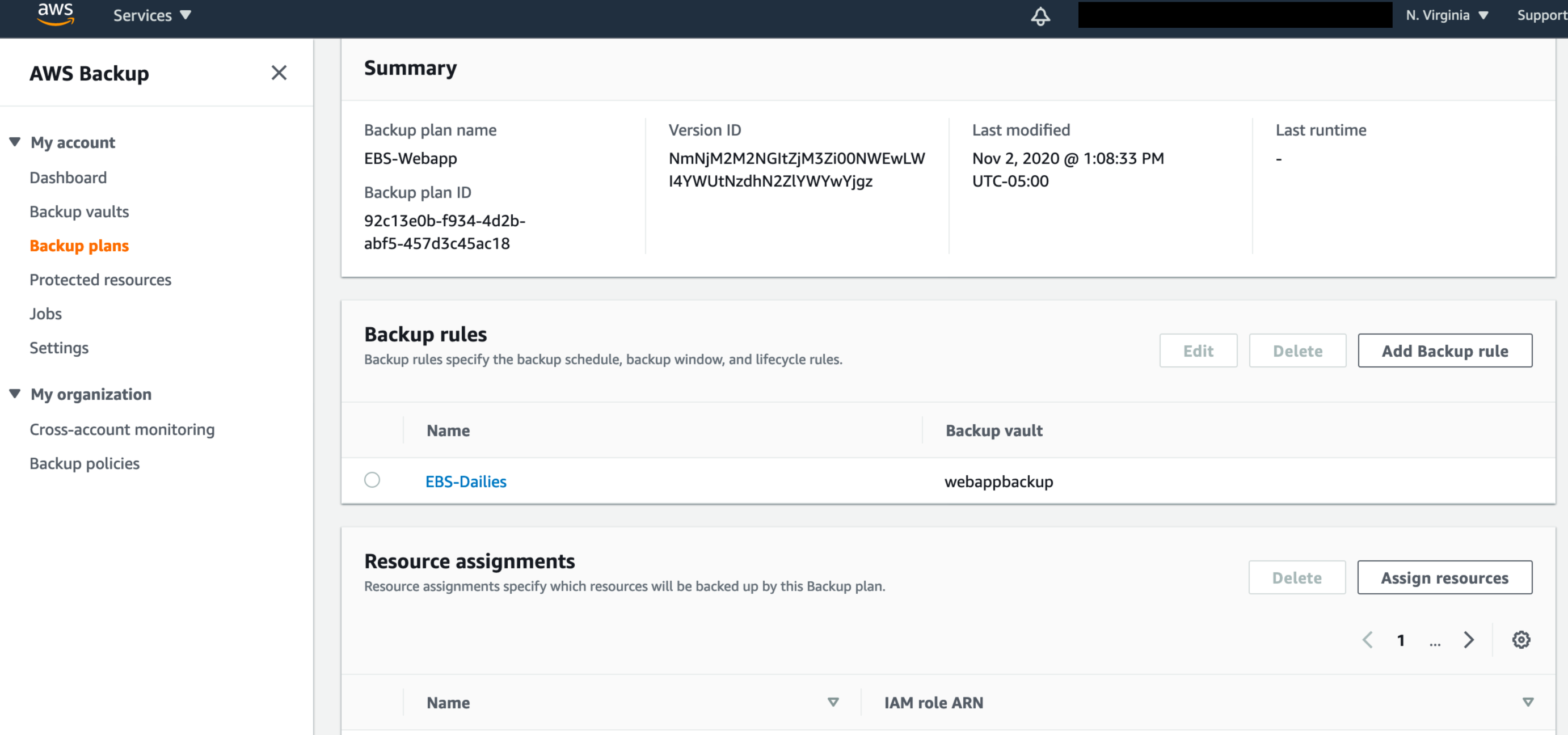Open resource assignments settings gear
This screenshot has height=735, width=1568.
[1521, 640]
